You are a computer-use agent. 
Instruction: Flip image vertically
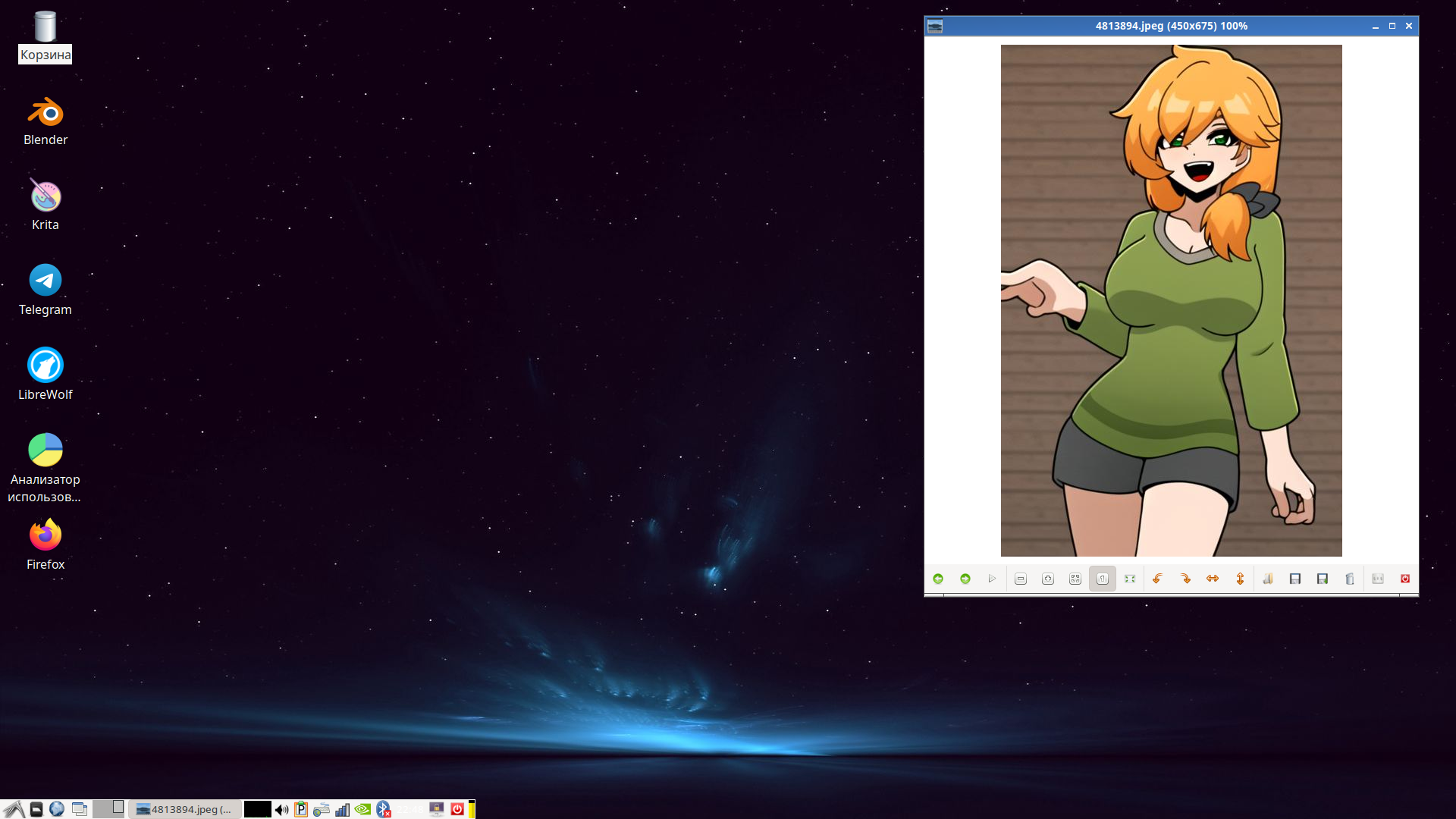(x=1240, y=579)
